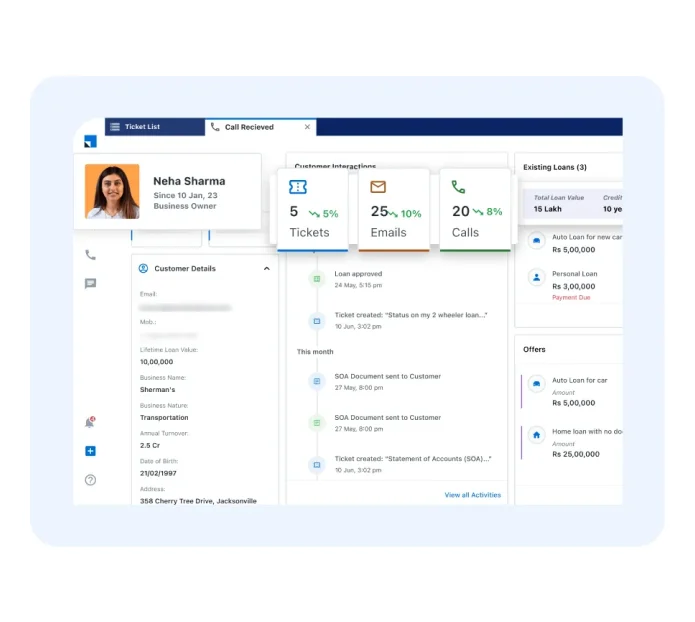
Task: Click the Customer Details person icon
Action: (x=143, y=268)
